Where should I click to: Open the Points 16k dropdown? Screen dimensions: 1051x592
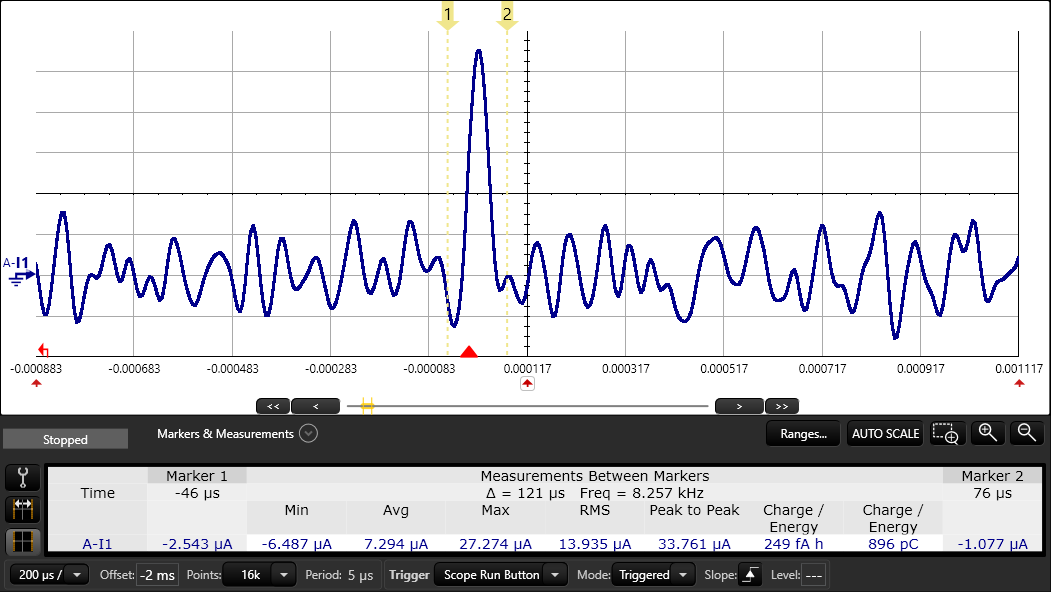pos(285,575)
